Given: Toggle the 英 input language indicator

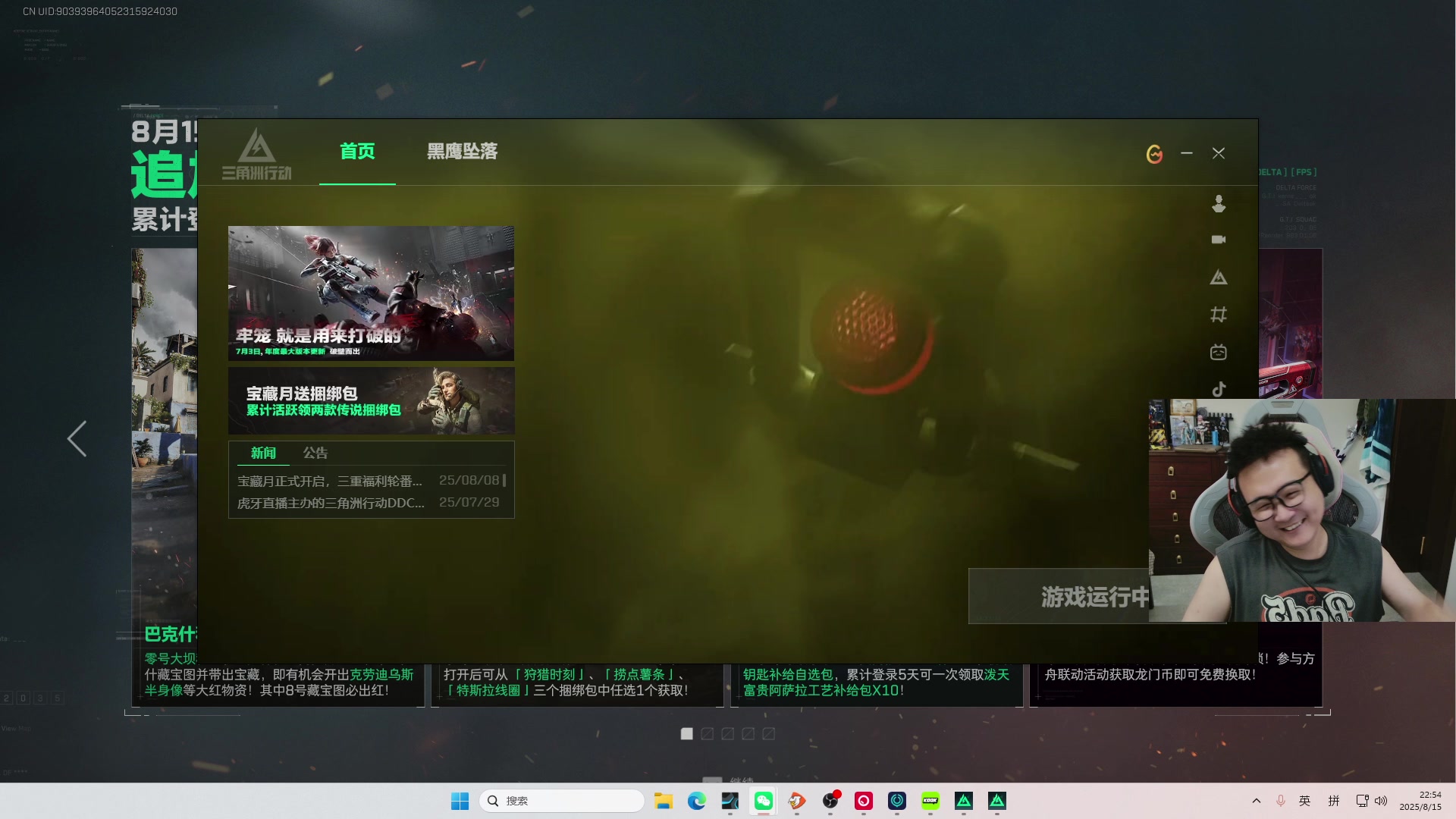Looking at the screenshot, I should click(1304, 801).
